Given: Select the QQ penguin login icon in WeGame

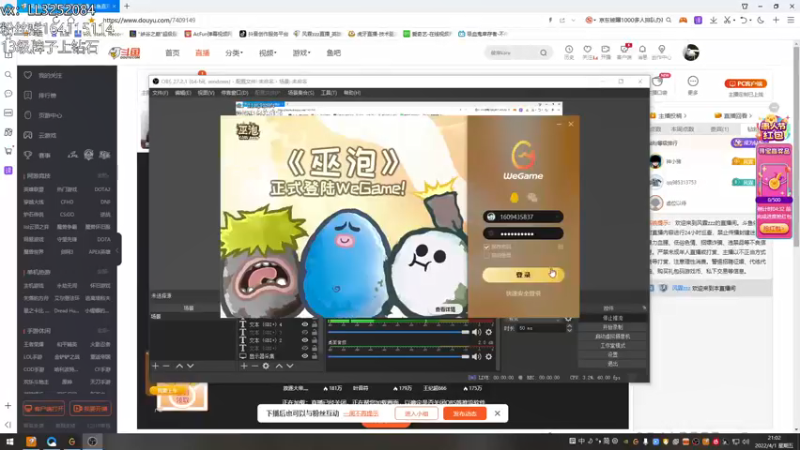Looking at the screenshot, I should 514,197.
